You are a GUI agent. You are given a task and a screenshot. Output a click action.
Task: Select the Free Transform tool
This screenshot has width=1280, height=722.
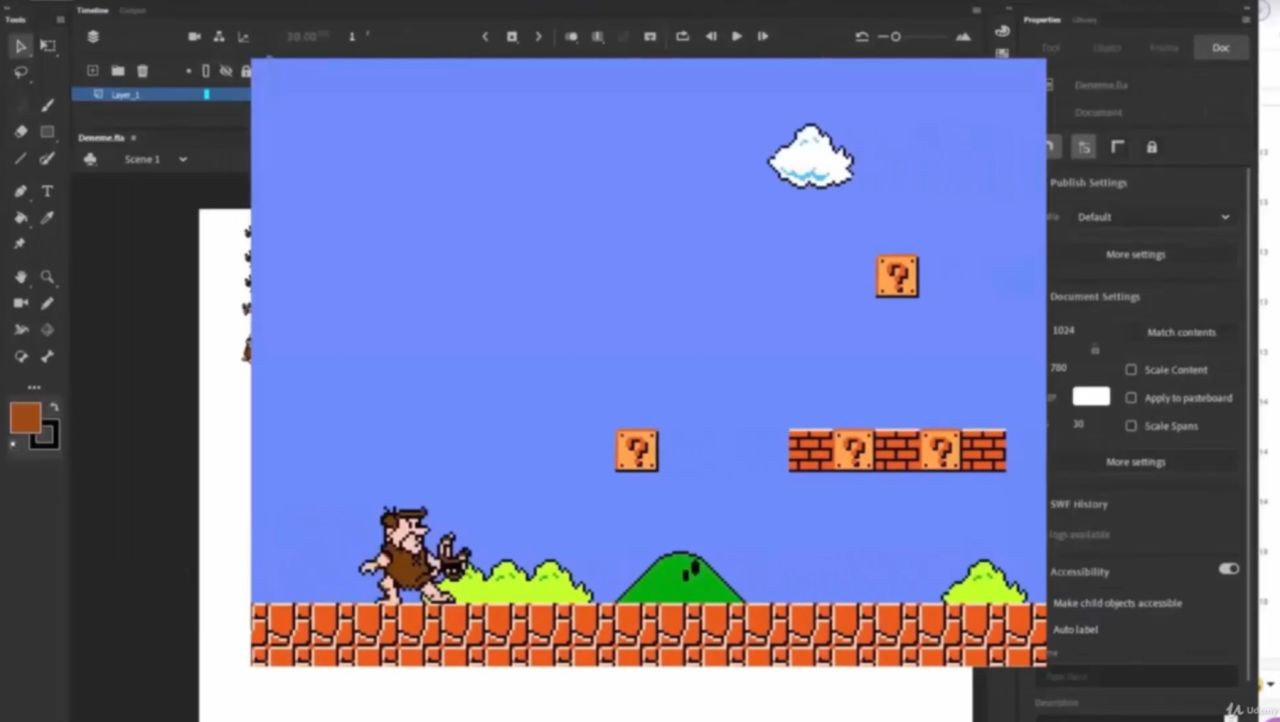point(47,46)
